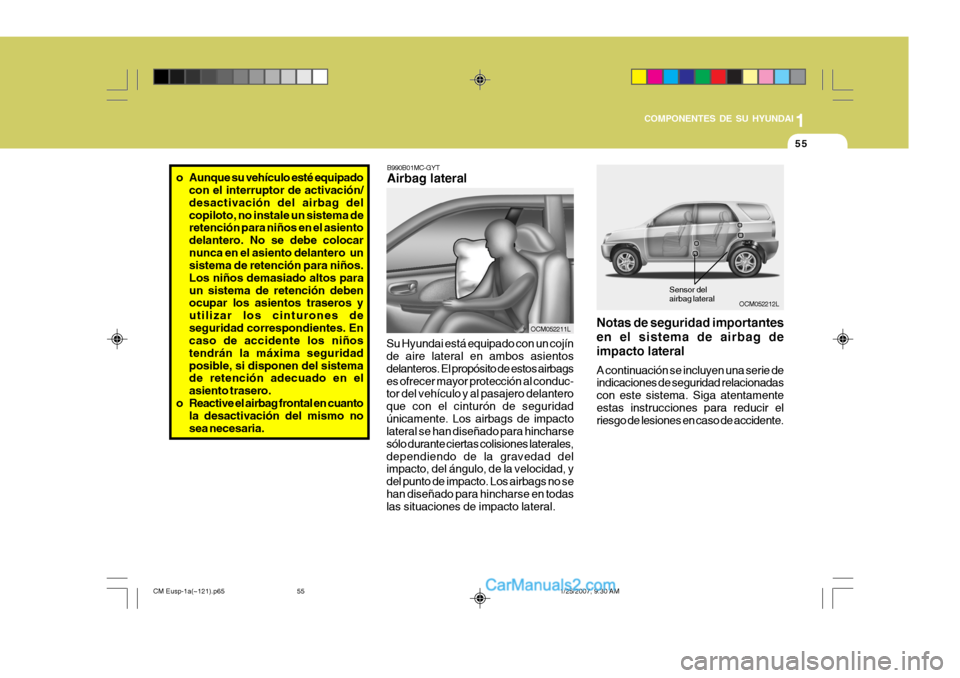Image resolution: width=960 pixels, height=678 pixels.
Task: Click the footer page number 55
Action: (x=301, y=592)
